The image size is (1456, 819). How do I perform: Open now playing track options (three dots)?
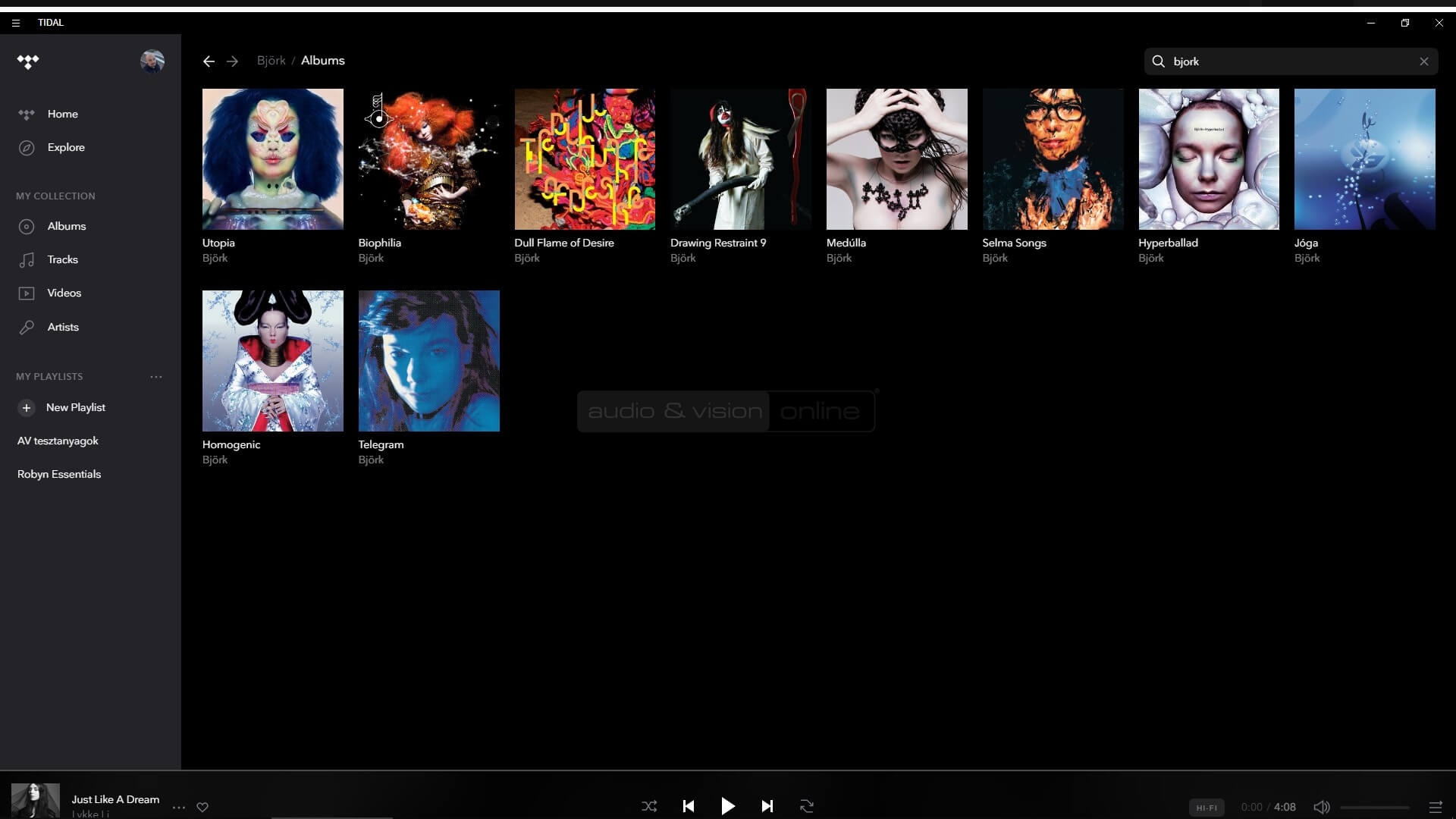[x=179, y=808]
